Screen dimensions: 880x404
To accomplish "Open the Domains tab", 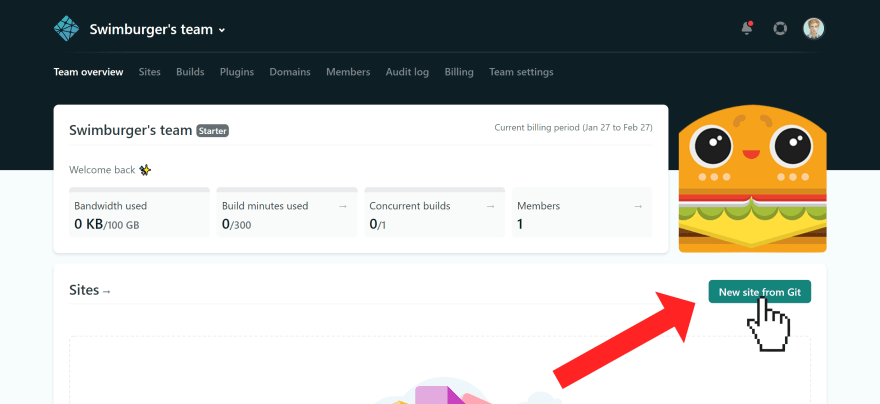I will (x=290, y=72).
